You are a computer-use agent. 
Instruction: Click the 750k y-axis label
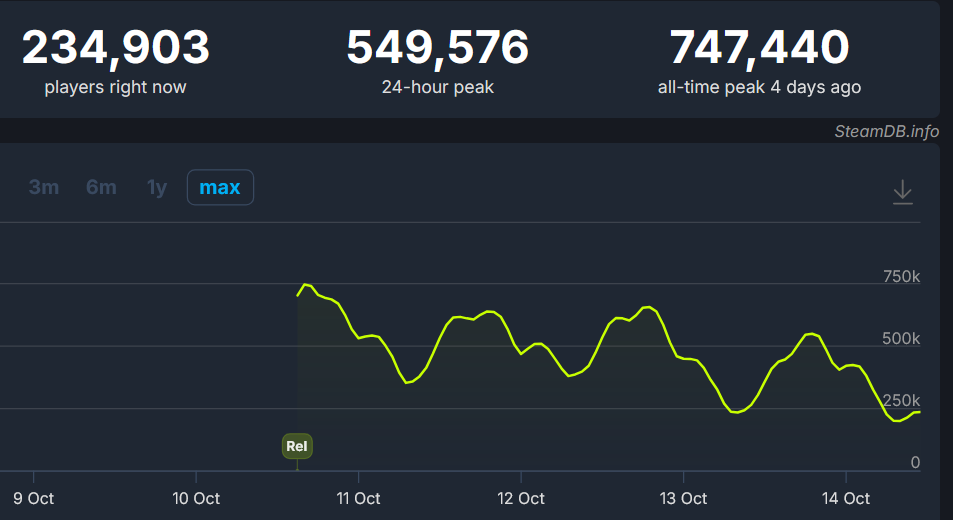click(x=901, y=276)
